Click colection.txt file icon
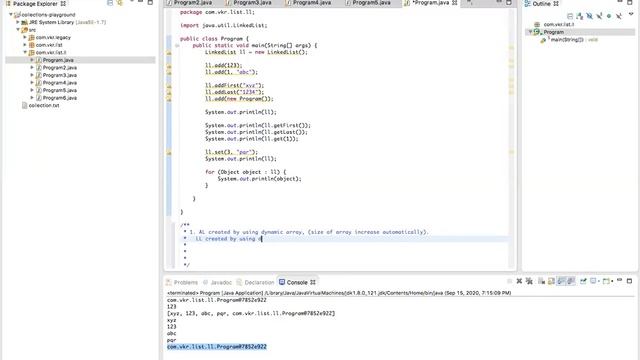Image resolution: width=640 pixels, height=360 pixels. pyautogui.click(x=24, y=105)
